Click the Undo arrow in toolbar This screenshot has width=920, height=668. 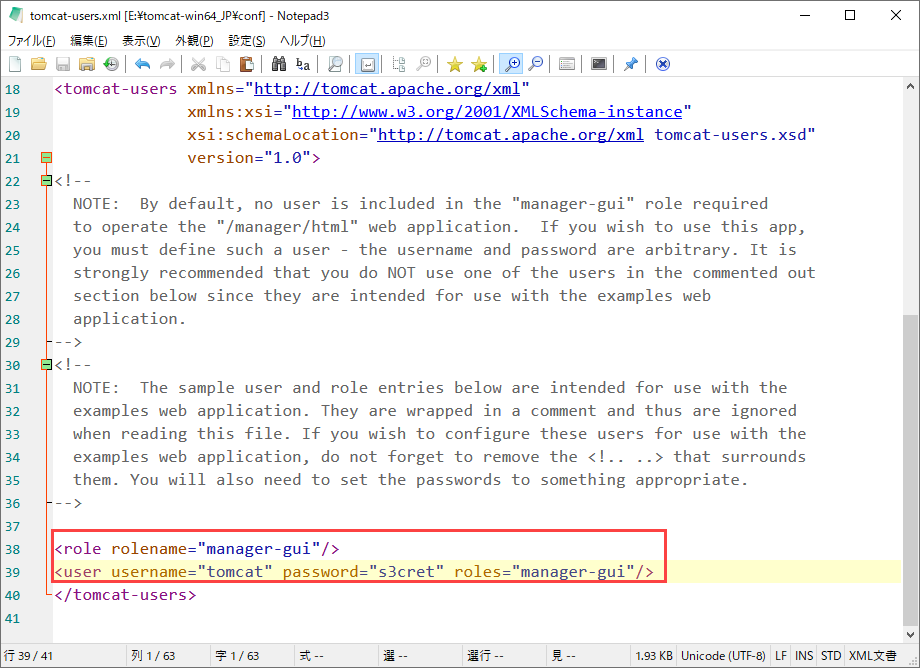[142, 64]
